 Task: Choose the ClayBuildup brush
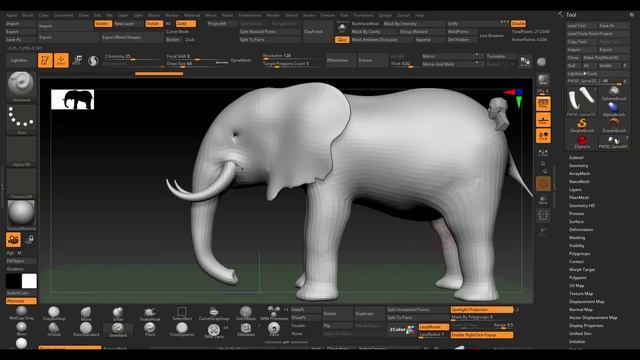[54, 313]
